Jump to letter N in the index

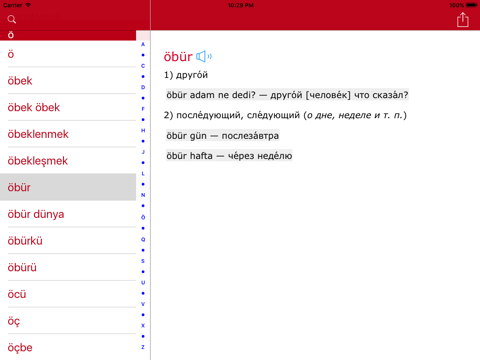pyautogui.click(x=143, y=195)
